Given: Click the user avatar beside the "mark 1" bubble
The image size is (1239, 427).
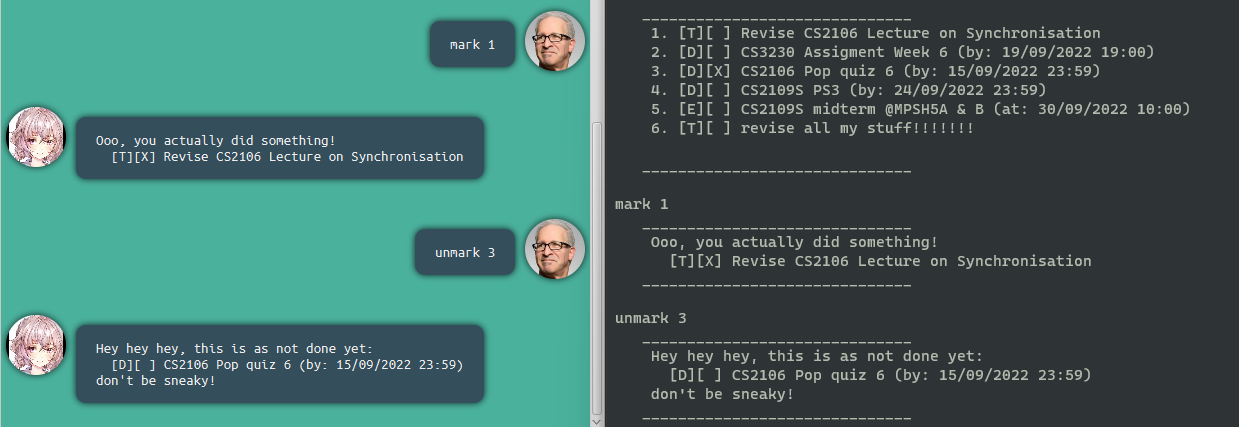Looking at the screenshot, I should pos(554,42).
